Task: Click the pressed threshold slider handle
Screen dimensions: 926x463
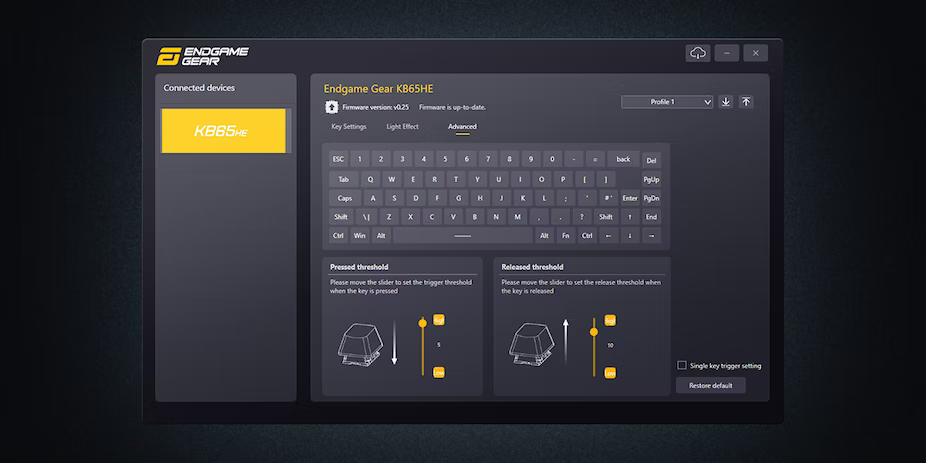Action: [423, 323]
